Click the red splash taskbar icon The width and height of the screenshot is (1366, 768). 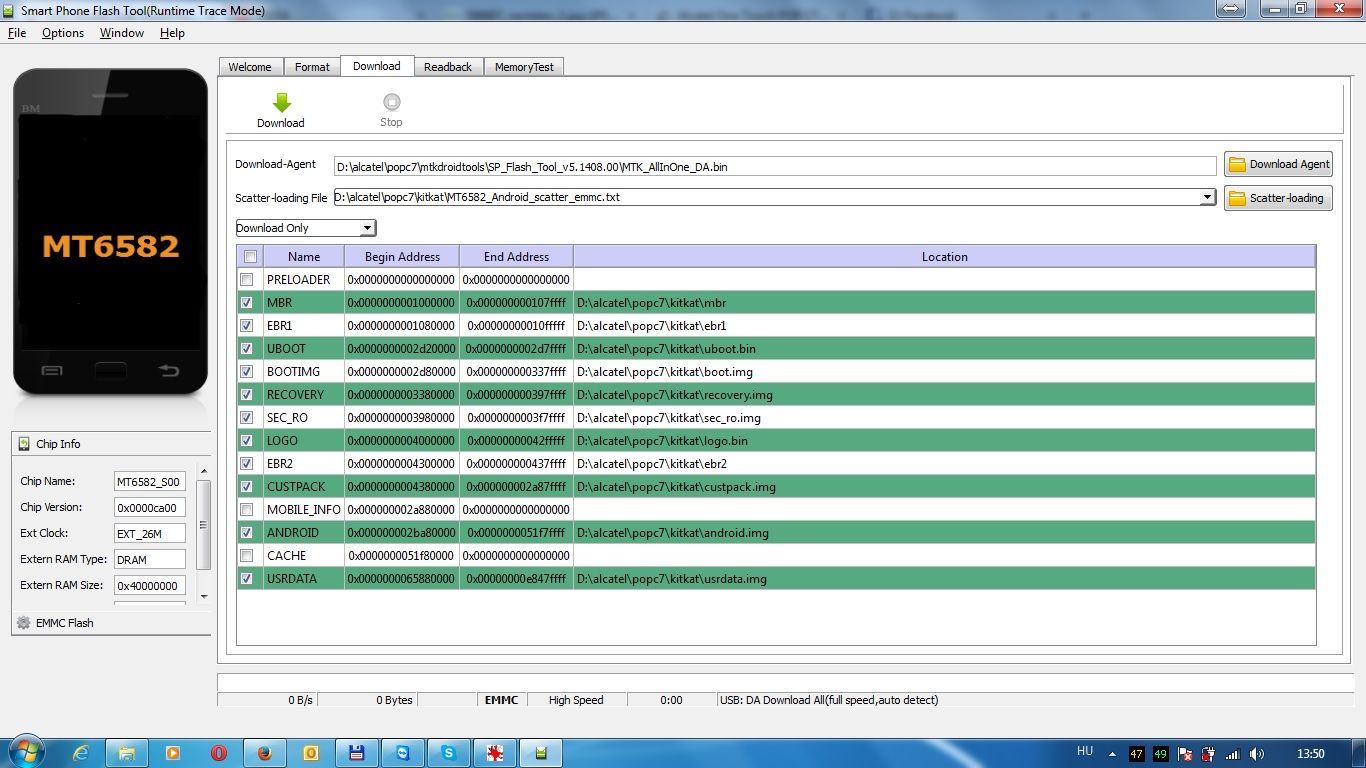coord(495,753)
